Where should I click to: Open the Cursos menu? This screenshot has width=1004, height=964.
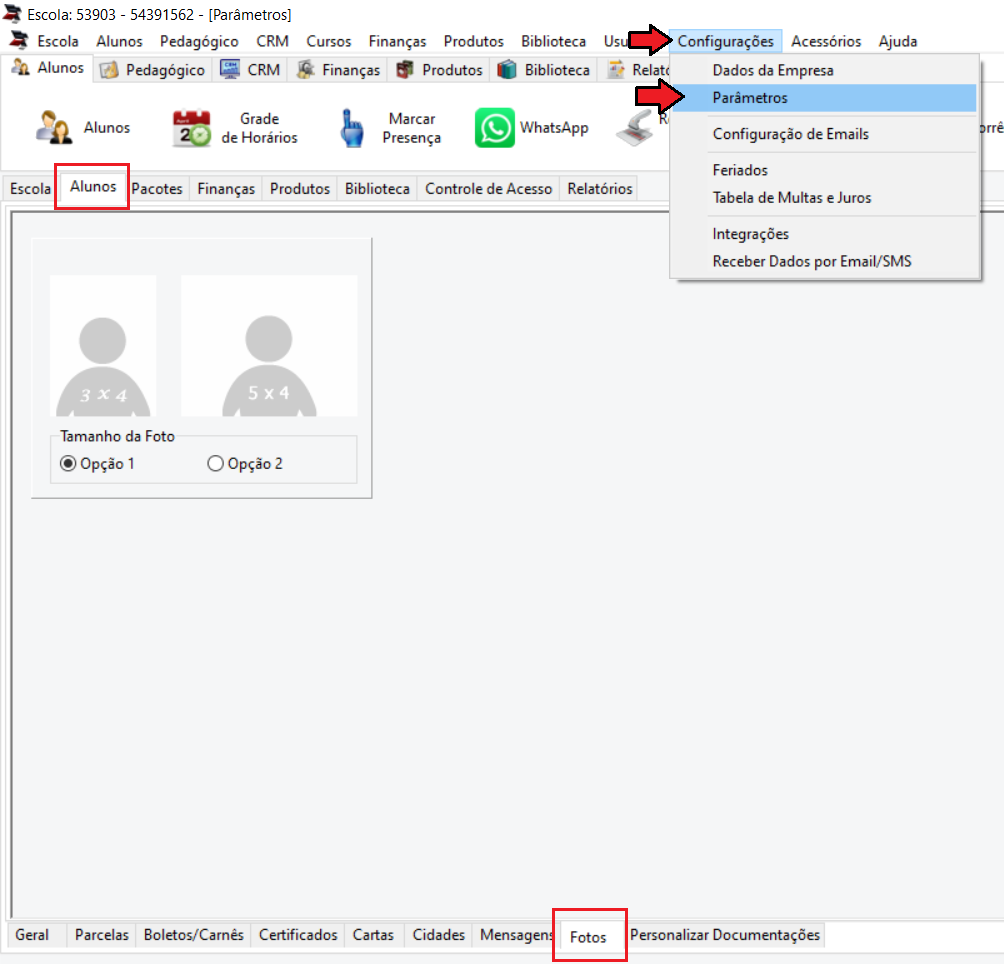(328, 41)
